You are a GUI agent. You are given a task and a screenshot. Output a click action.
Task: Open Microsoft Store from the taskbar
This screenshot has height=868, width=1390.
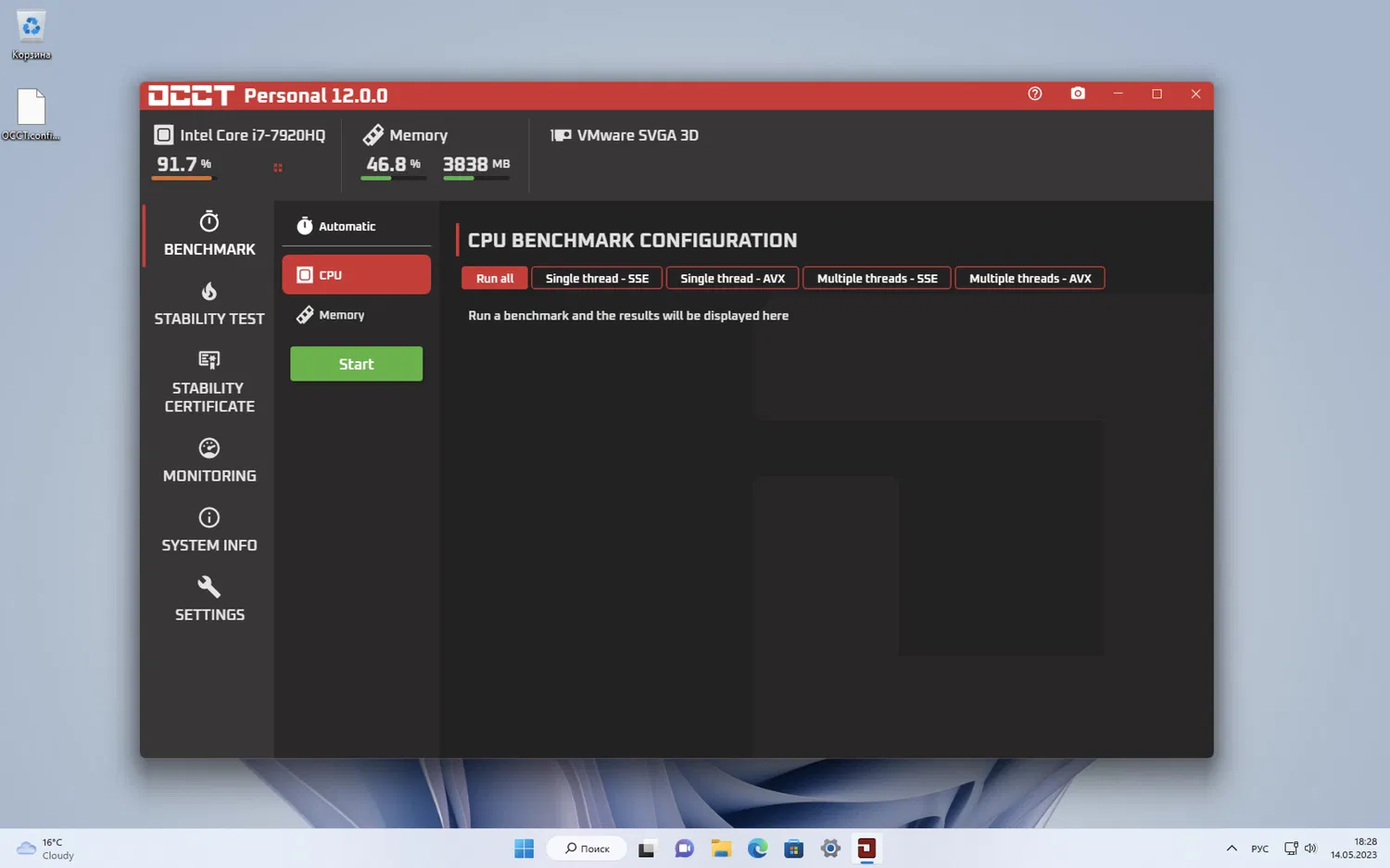[793, 849]
